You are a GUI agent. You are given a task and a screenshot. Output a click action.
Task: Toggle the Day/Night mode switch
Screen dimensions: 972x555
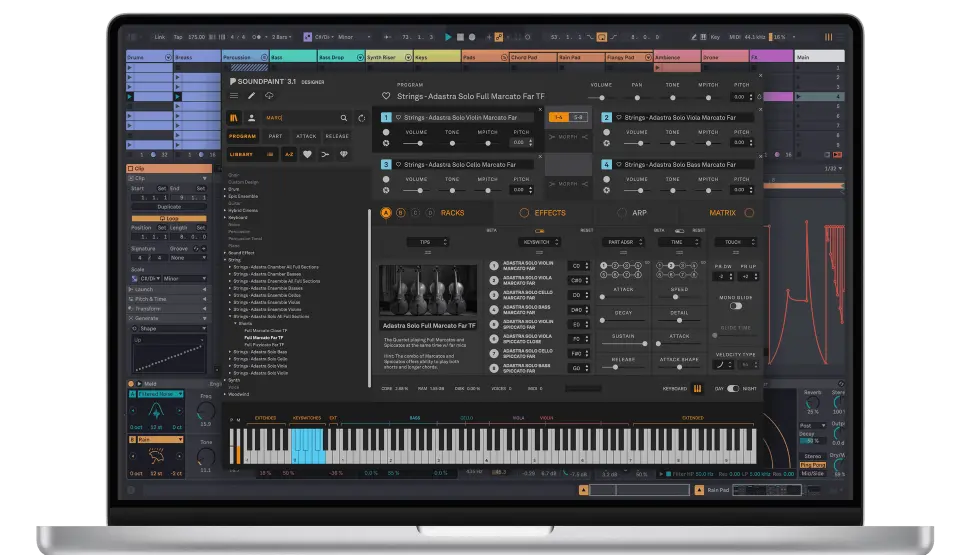pyautogui.click(x=733, y=388)
